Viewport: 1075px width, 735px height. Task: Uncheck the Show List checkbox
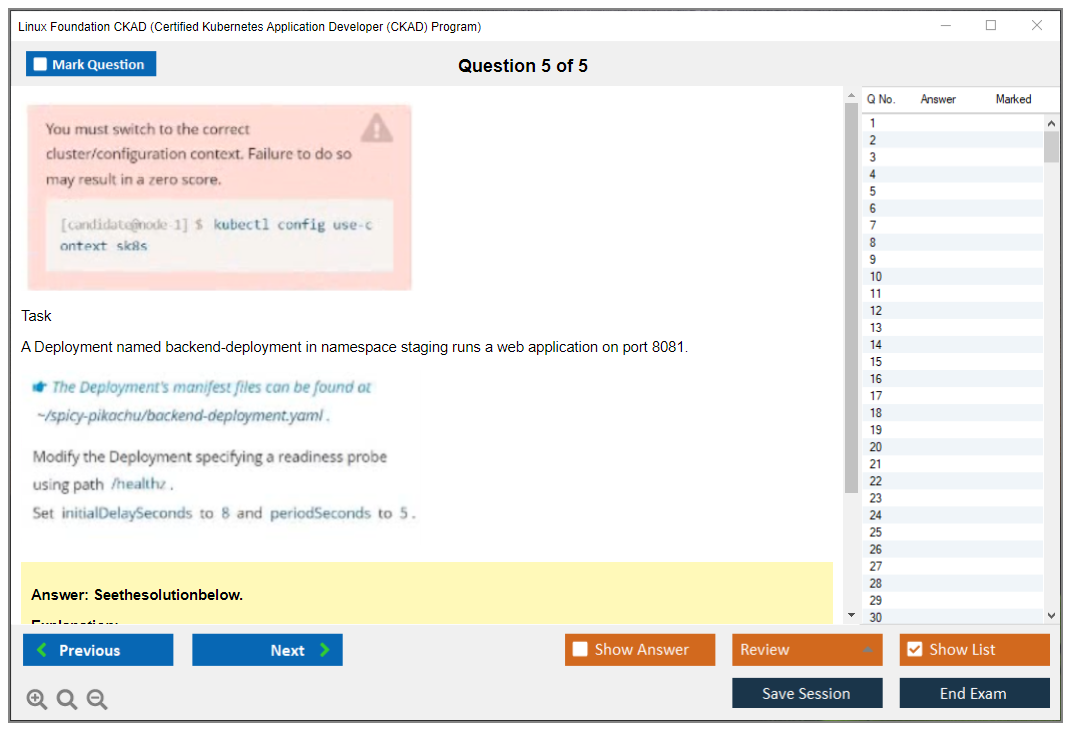point(914,650)
